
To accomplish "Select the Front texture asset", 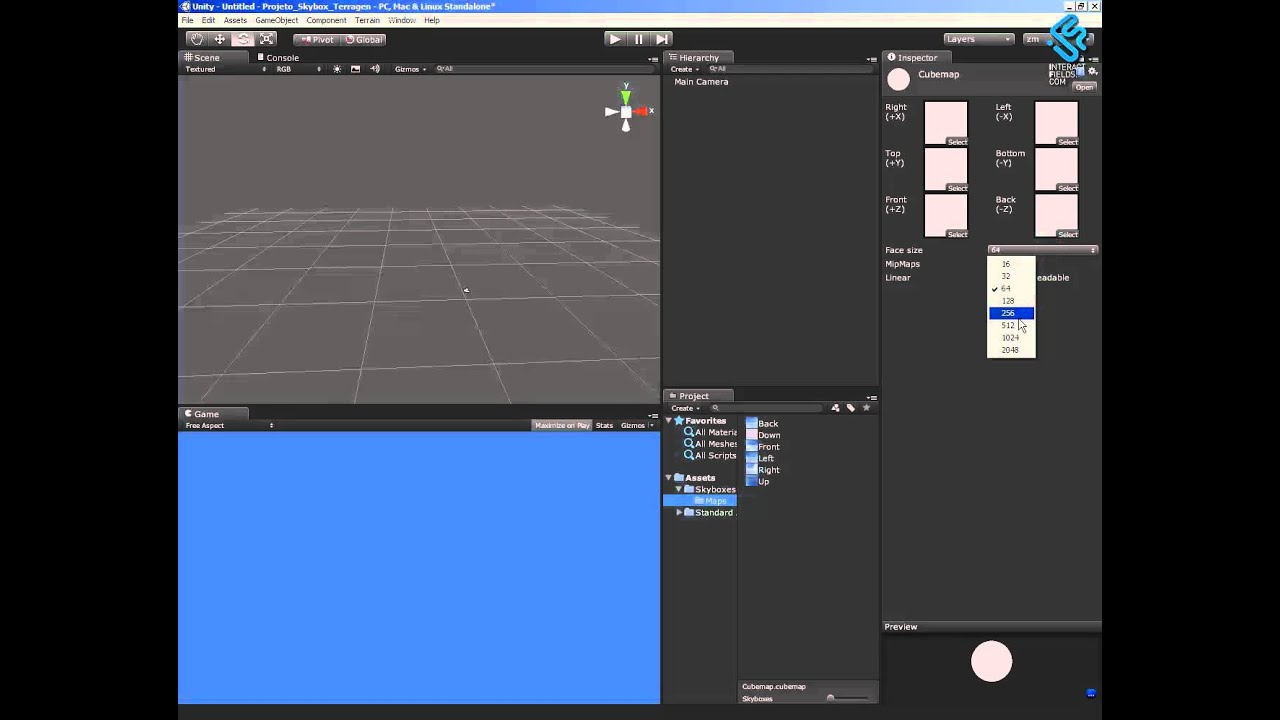I will point(763,447).
